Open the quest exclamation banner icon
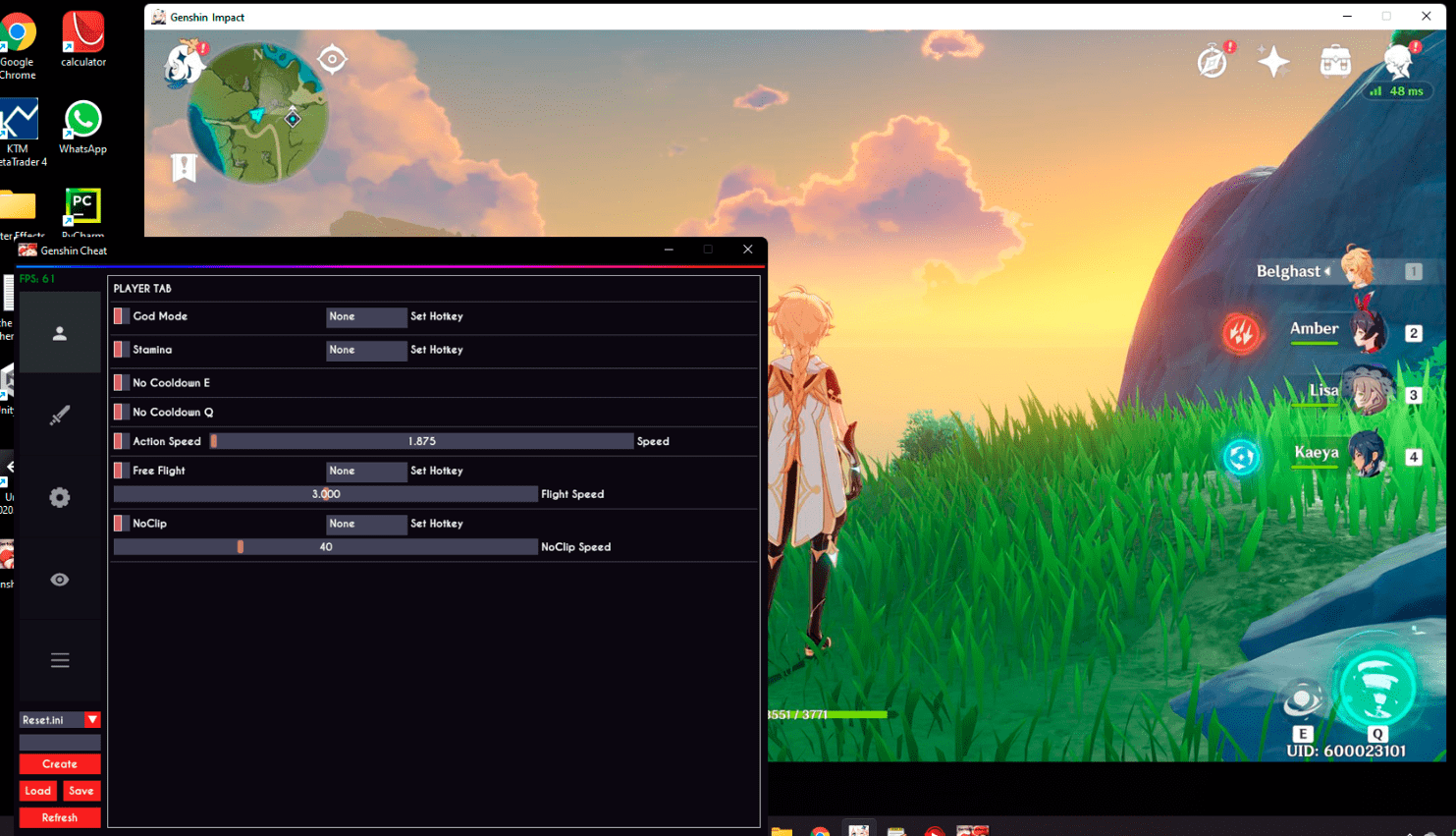The width and height of the screenshot is (1456, 836). tap(184, 167)
